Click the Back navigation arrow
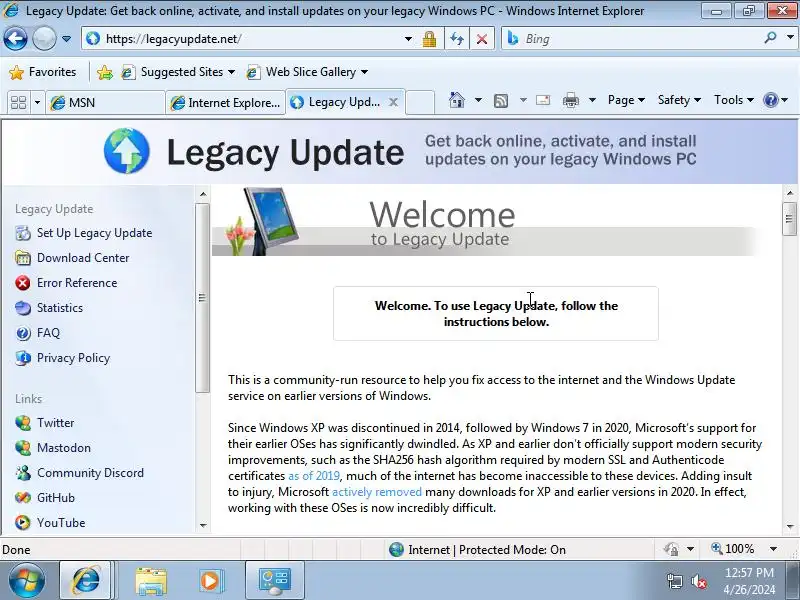This screenshot has width=800, height=600. pyautogui.click(x=15, y=39)
